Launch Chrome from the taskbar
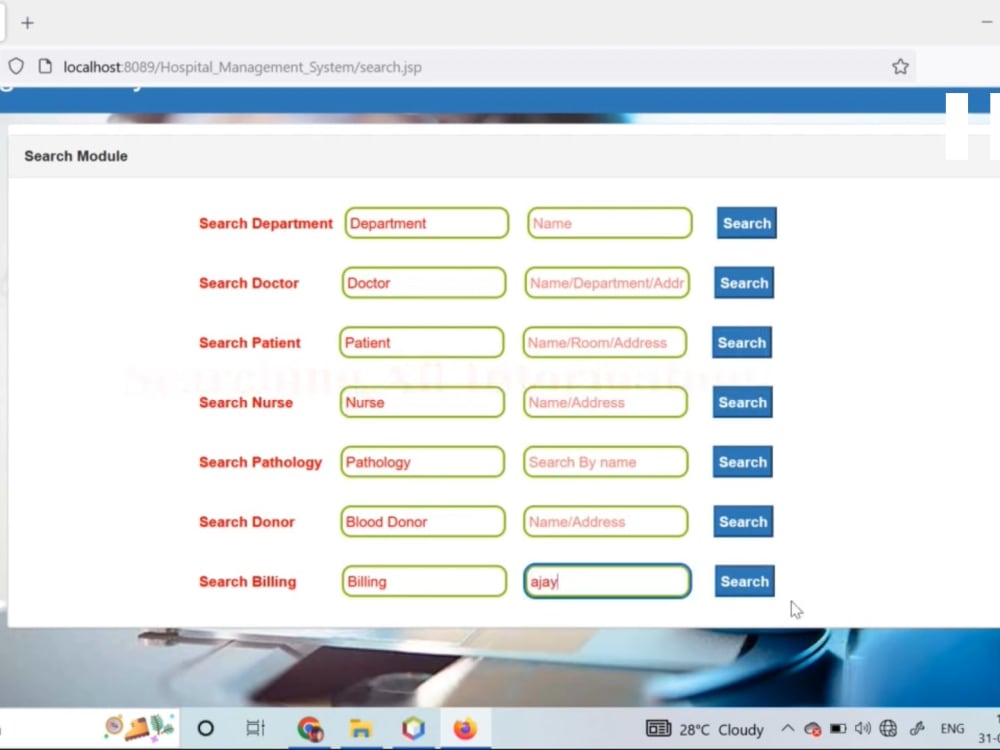Viewport: 1000px width, 750px height. (x=309, y=728)
